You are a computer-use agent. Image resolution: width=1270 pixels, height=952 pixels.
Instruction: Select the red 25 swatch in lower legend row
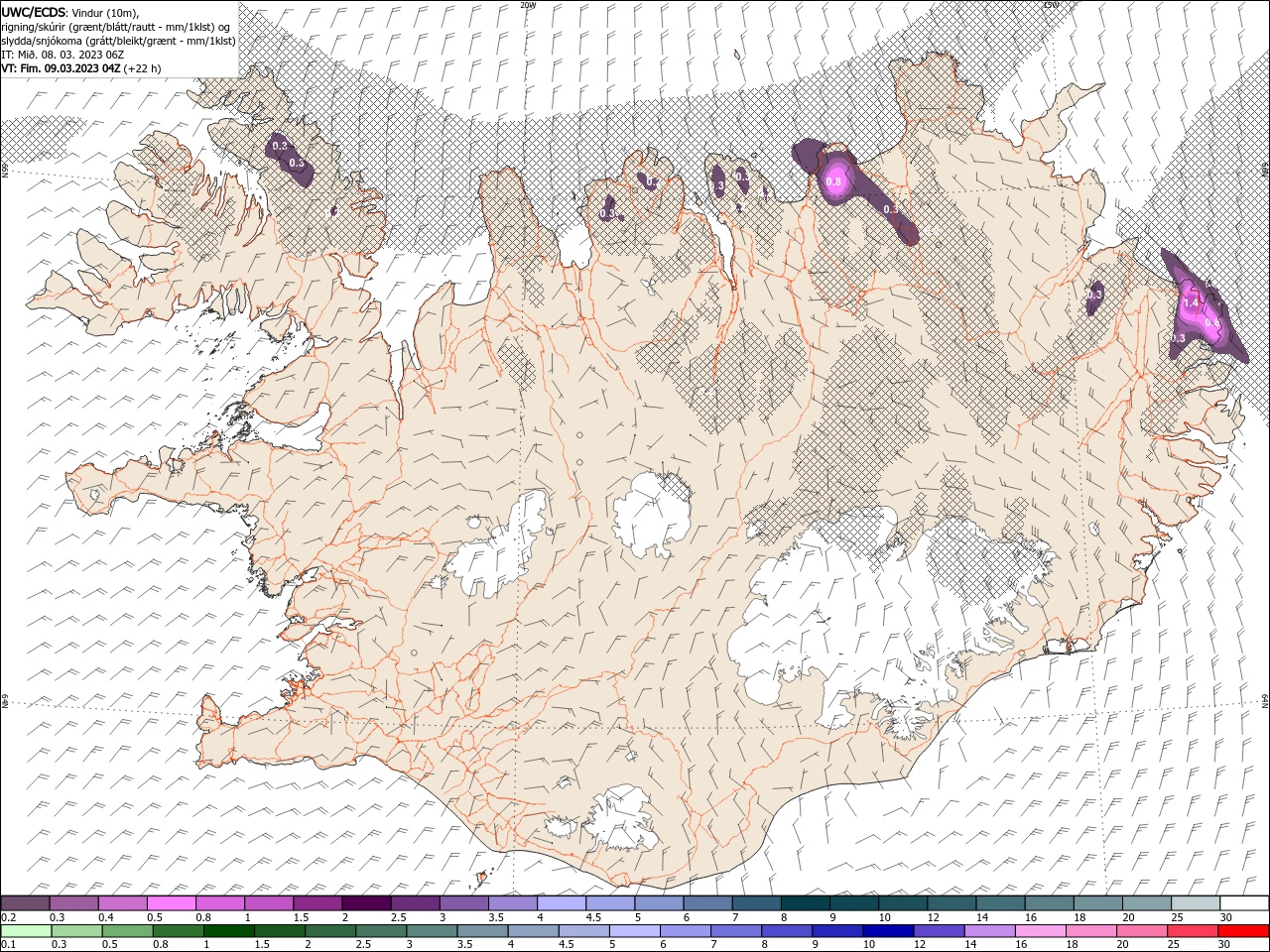[x=1193, y=931]
